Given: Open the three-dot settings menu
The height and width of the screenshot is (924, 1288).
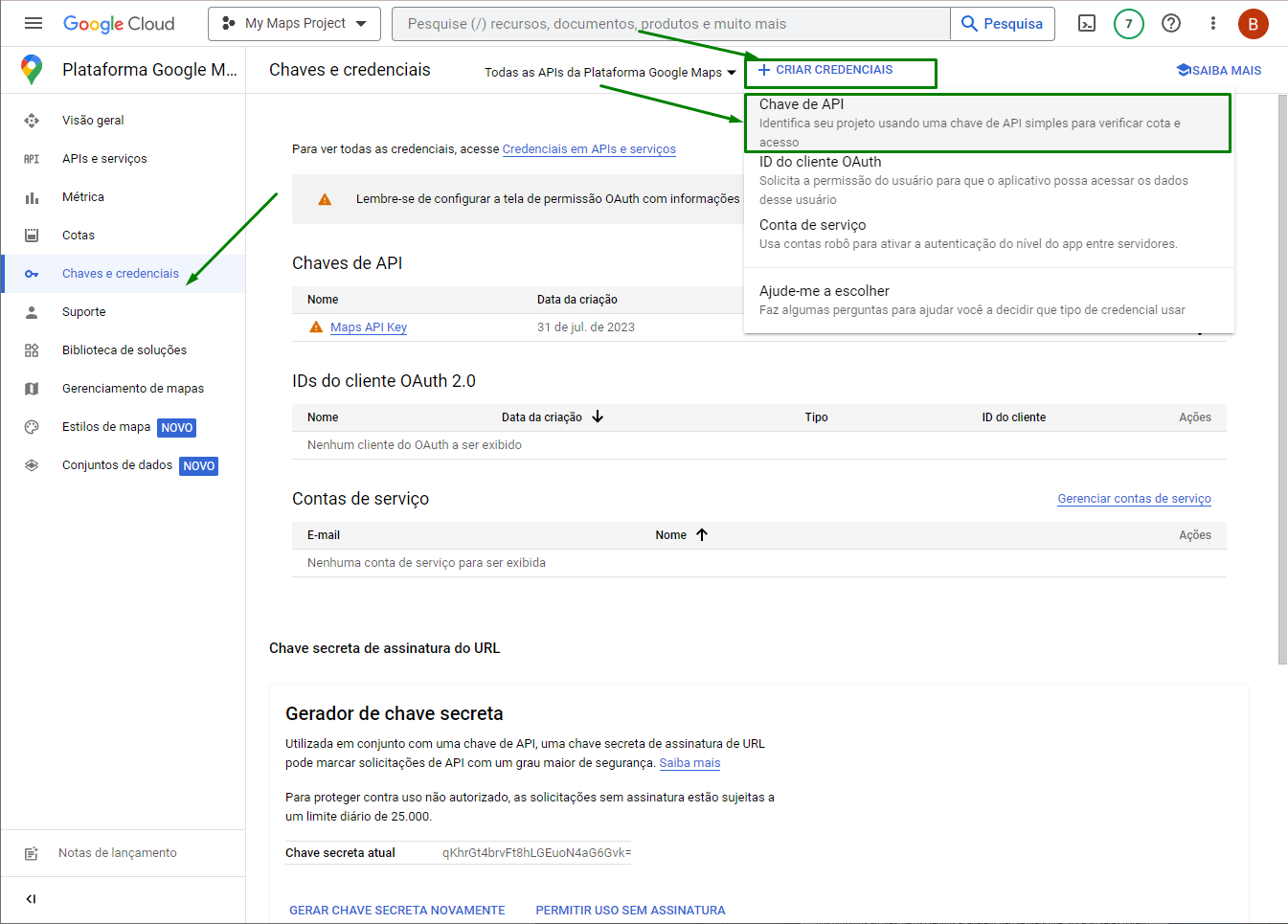Looking at the screenshot, I should click(1212, 23).
